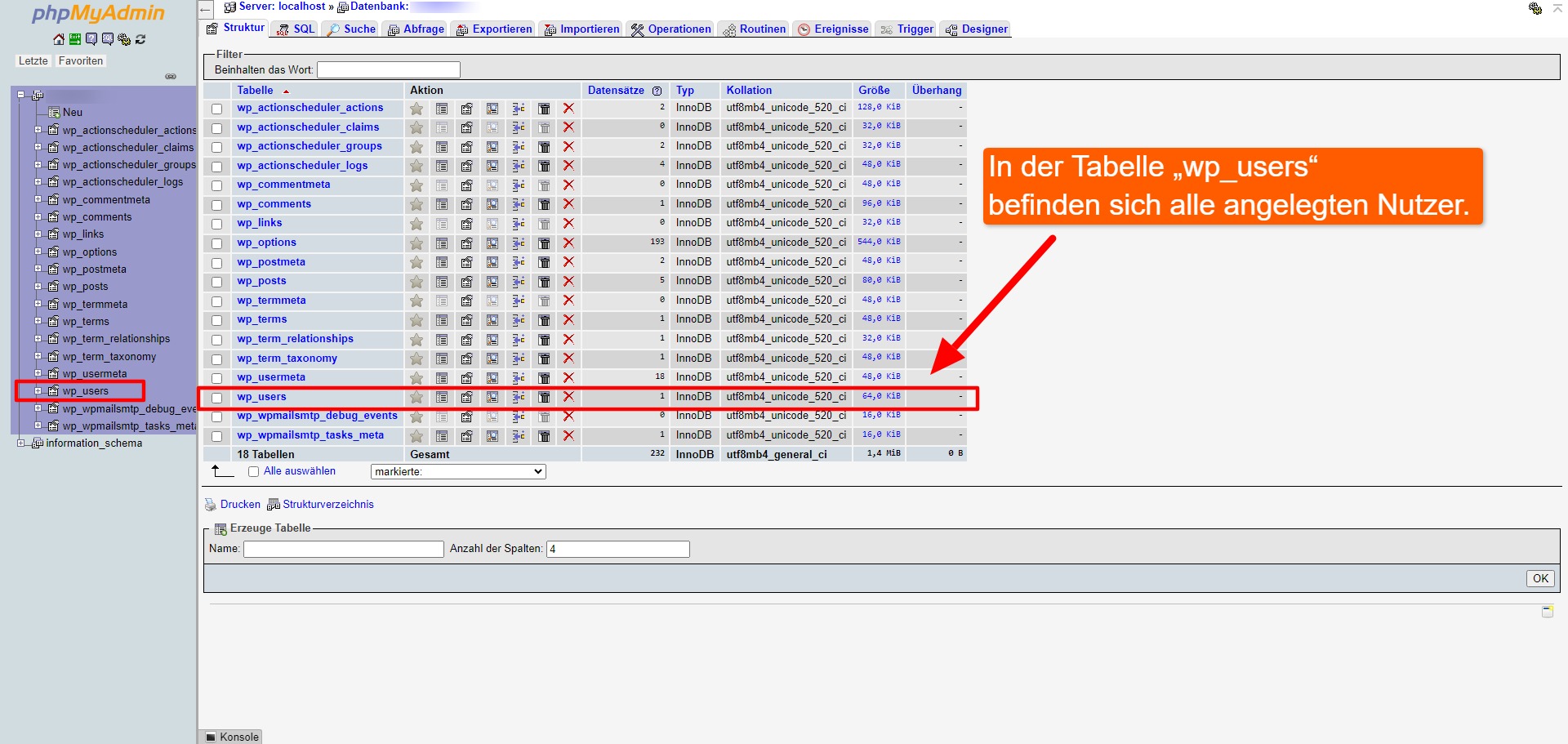
Task: Click the page settings gear icon top right
Action: (x=1535, y=8)
